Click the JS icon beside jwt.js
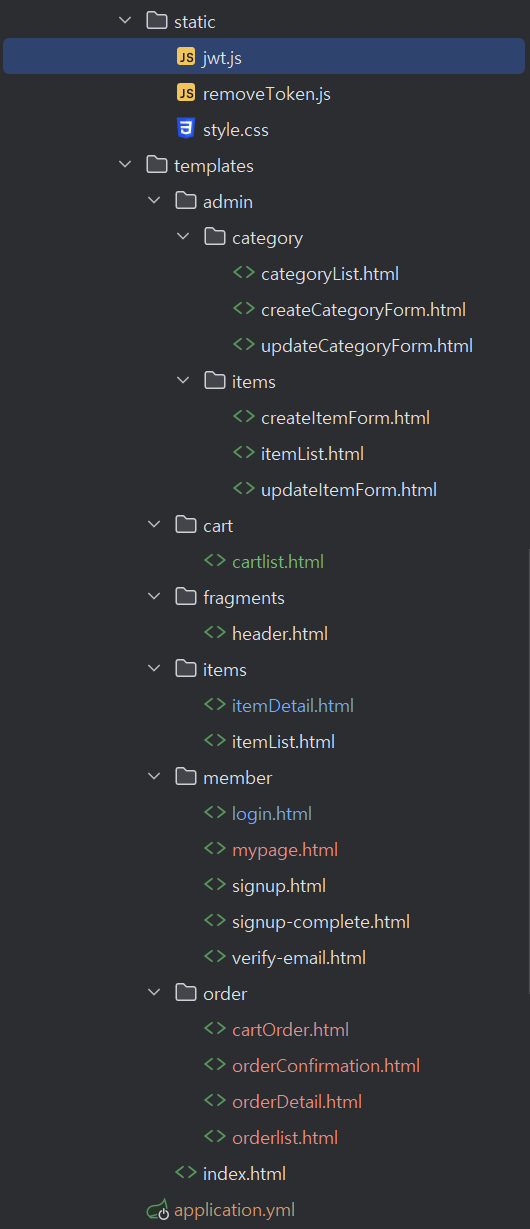The image size is (530, 1229). click(186, 57)
